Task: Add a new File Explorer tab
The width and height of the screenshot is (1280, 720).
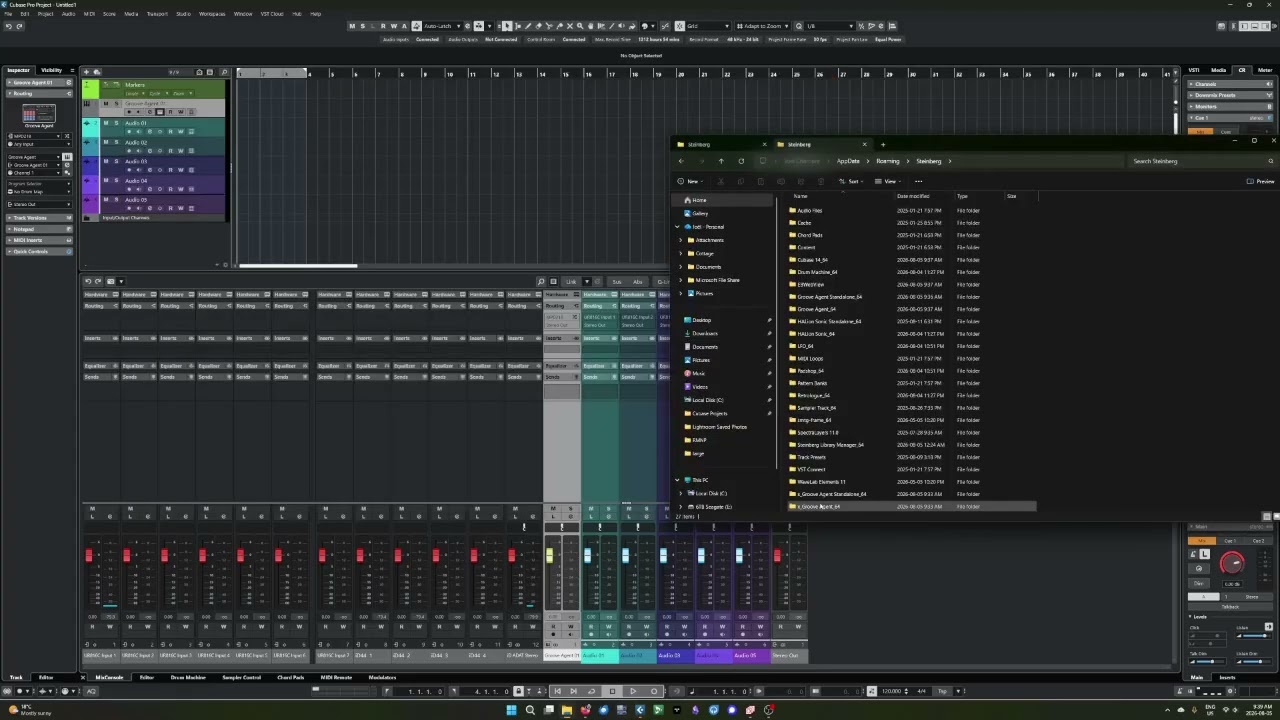Action: pyautogui.click(x=882, y=144)
